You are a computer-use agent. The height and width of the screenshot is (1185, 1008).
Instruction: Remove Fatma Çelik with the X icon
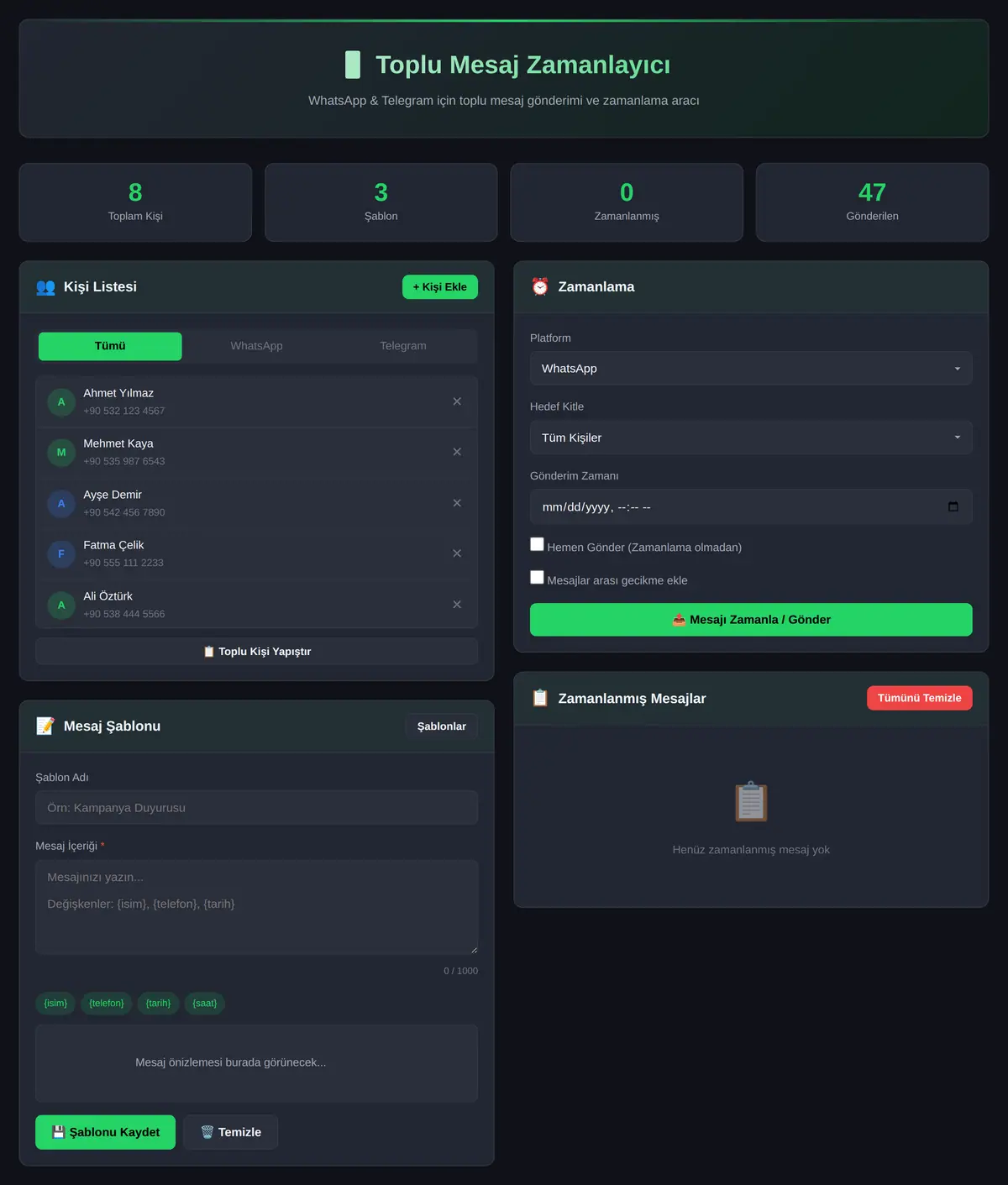[457, 553]
